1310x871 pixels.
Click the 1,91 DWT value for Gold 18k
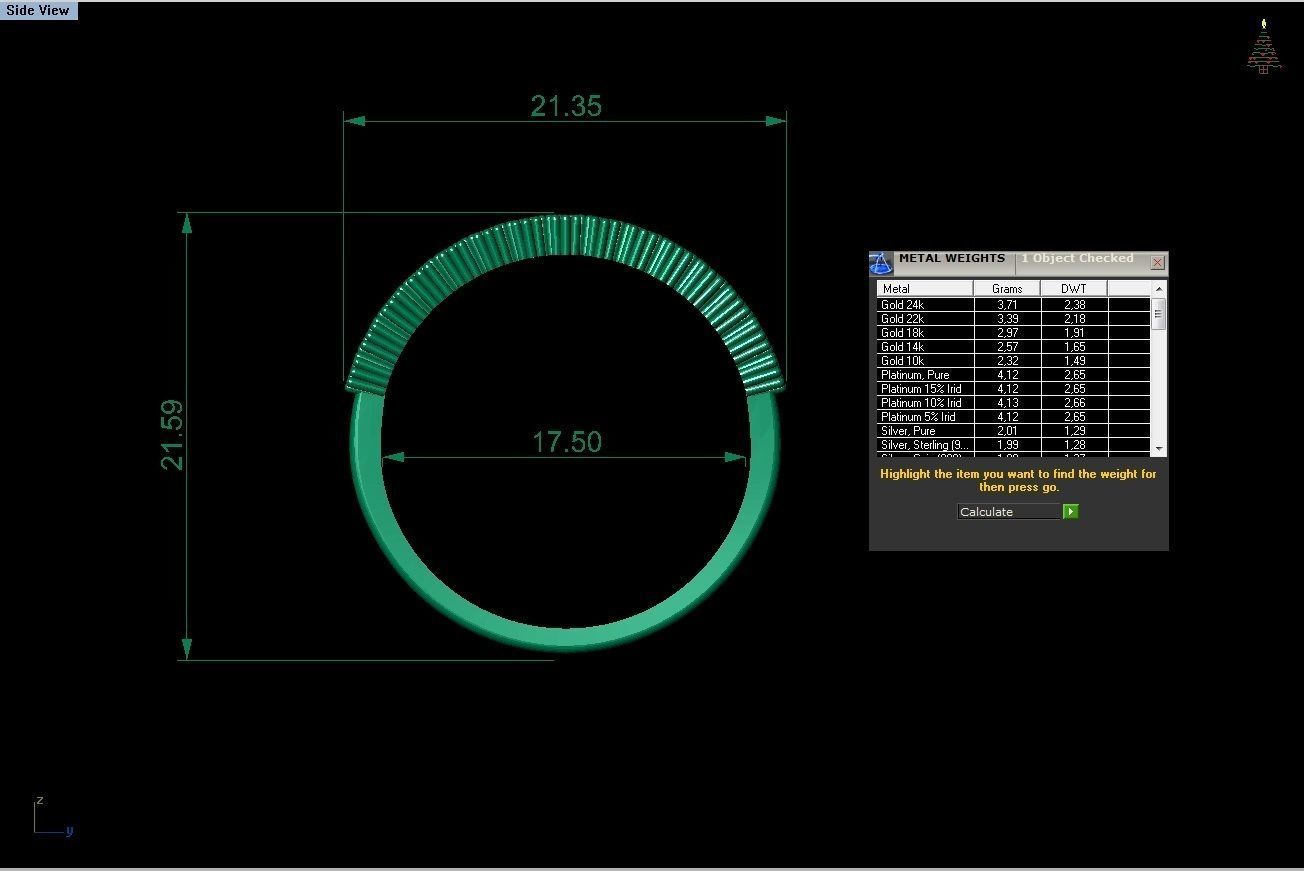tap(1074, 333)
